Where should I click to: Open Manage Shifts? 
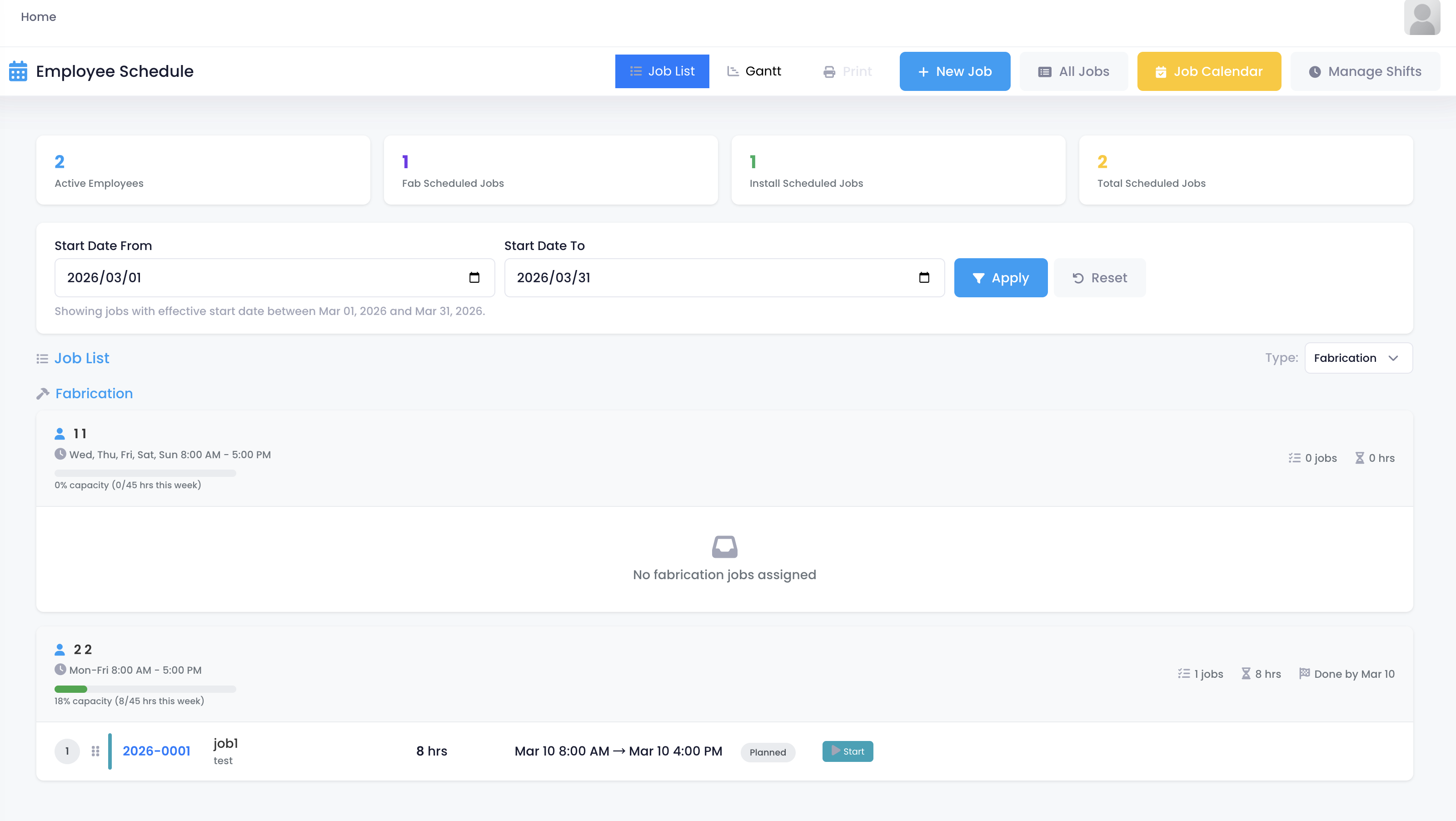coord(1365,71)
